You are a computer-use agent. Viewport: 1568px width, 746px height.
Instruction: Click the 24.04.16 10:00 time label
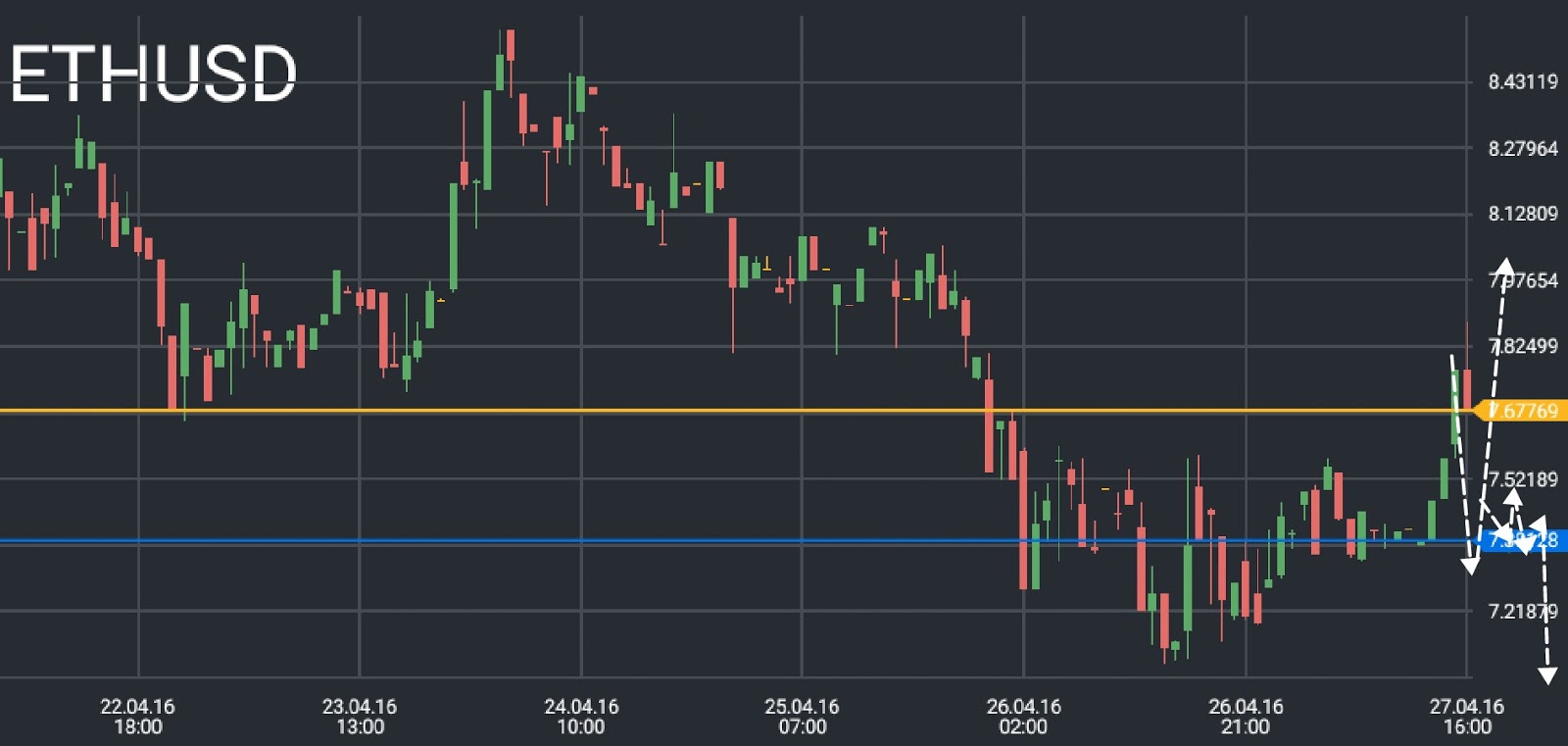click(x=581, y=717)
